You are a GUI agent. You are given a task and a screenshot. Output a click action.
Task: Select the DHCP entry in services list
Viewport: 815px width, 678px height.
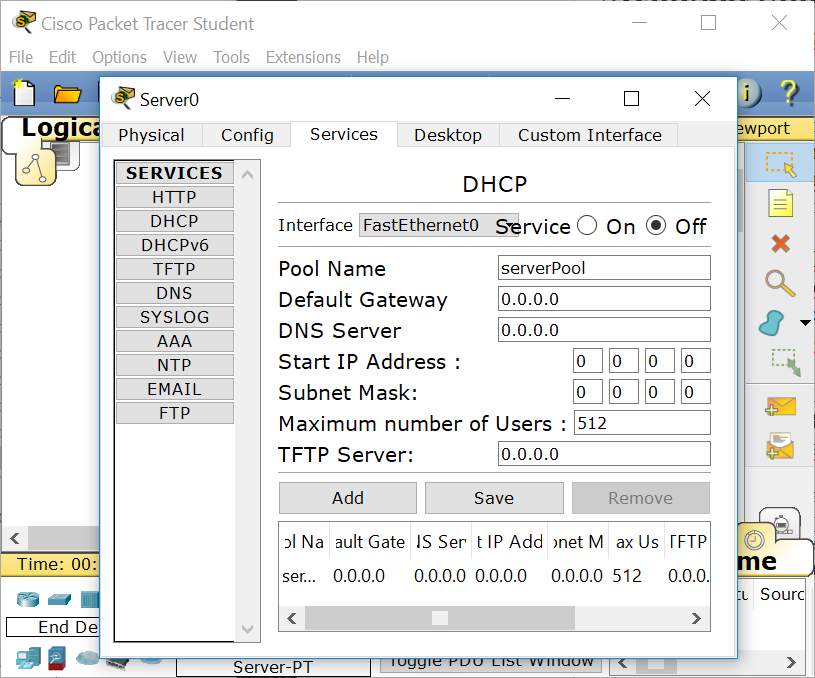175,221
